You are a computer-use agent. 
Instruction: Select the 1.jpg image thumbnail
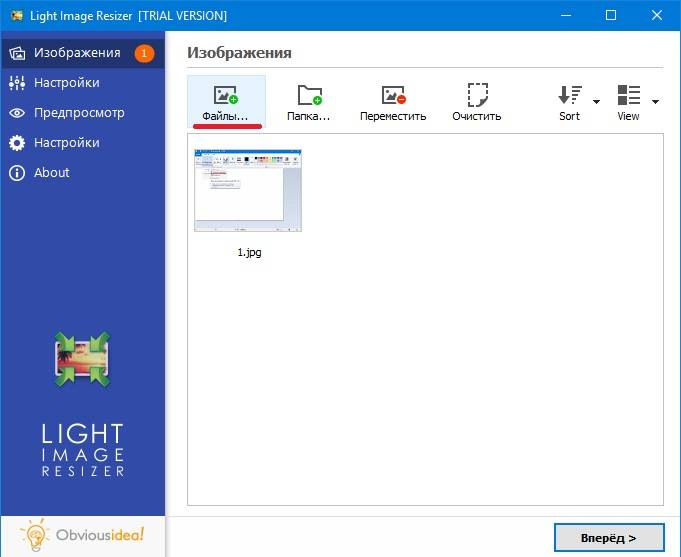[x=248, y=190]
